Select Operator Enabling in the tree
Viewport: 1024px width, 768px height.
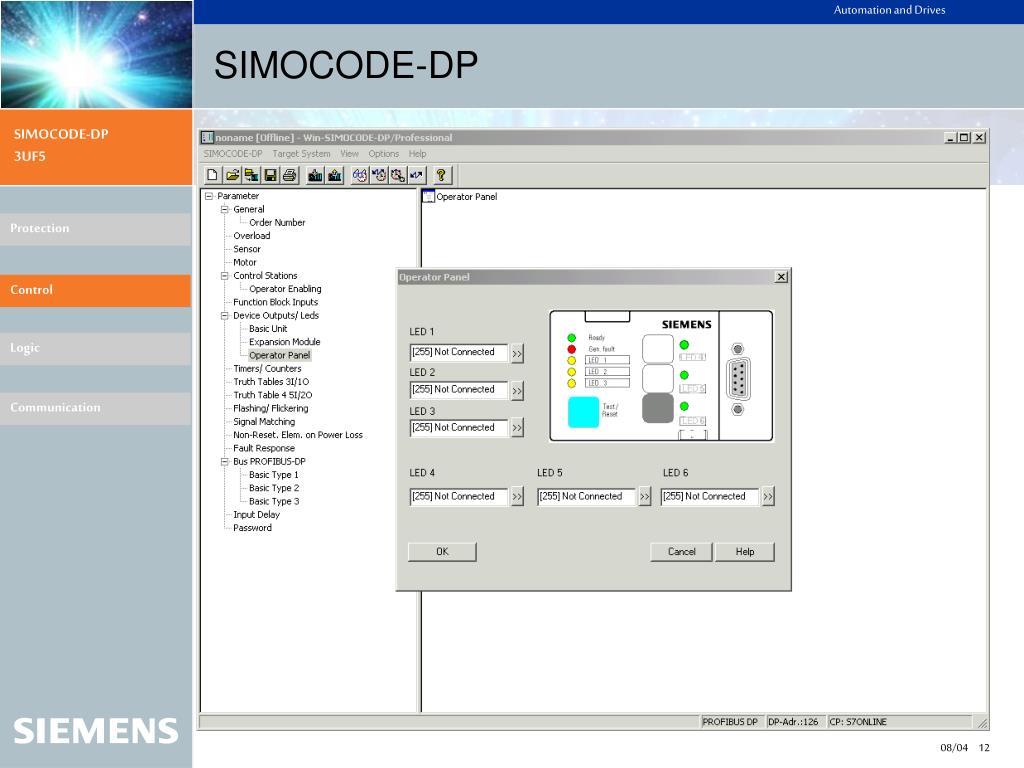point(285,289)
